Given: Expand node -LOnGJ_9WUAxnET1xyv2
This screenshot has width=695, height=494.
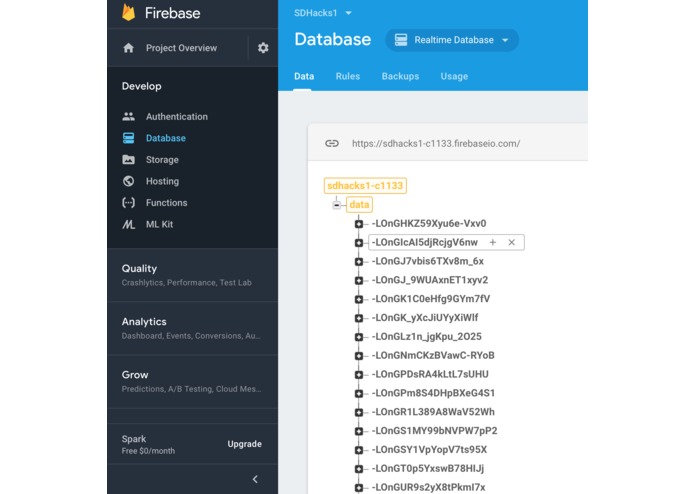Looking at the screenshot, I should click(x=359, y=280).
